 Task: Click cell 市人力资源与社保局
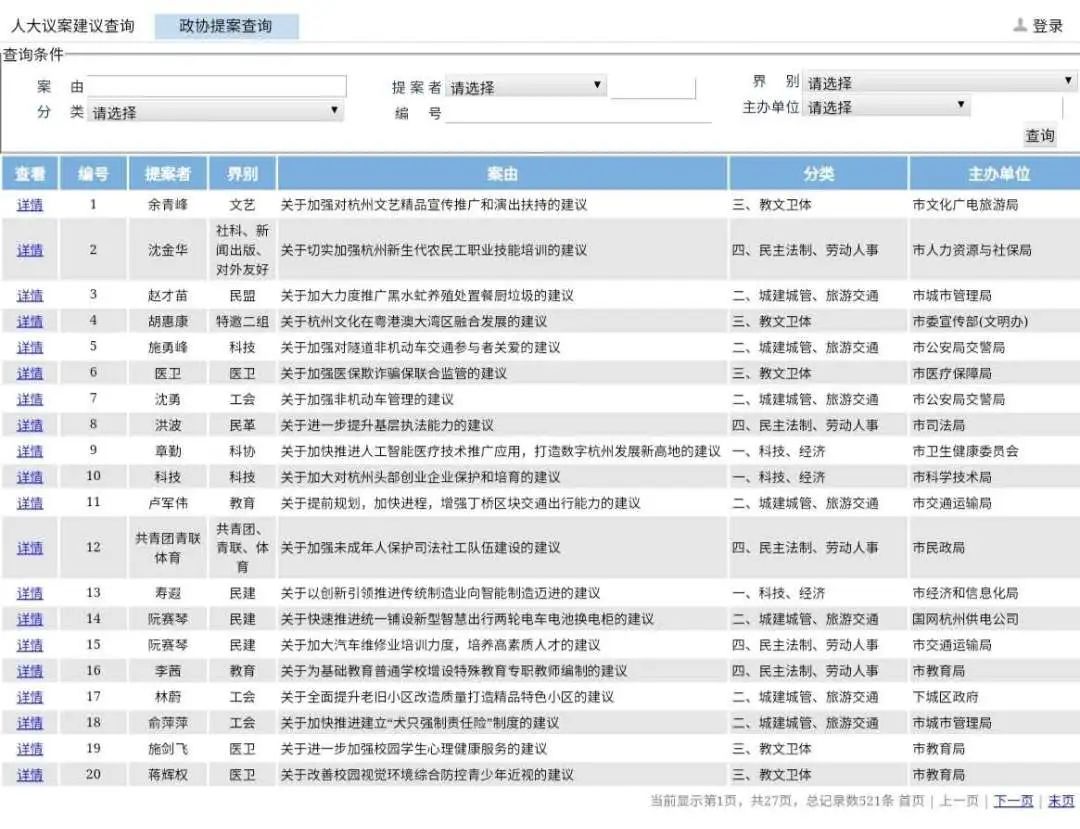(972, 250)
